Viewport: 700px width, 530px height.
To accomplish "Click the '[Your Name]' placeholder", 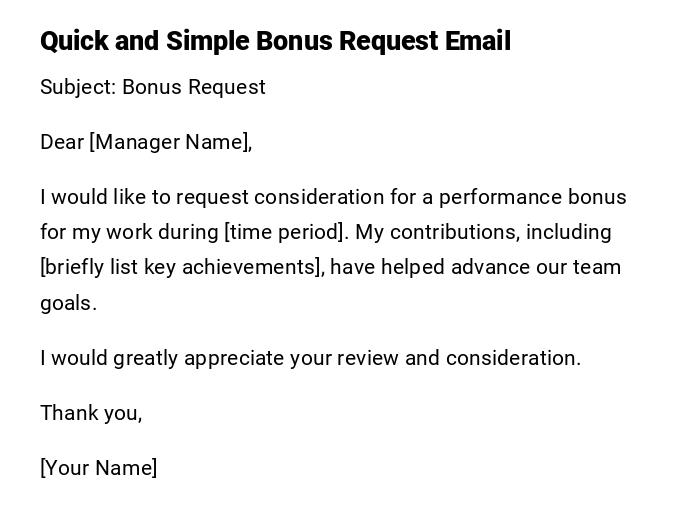I will (99, 468).
